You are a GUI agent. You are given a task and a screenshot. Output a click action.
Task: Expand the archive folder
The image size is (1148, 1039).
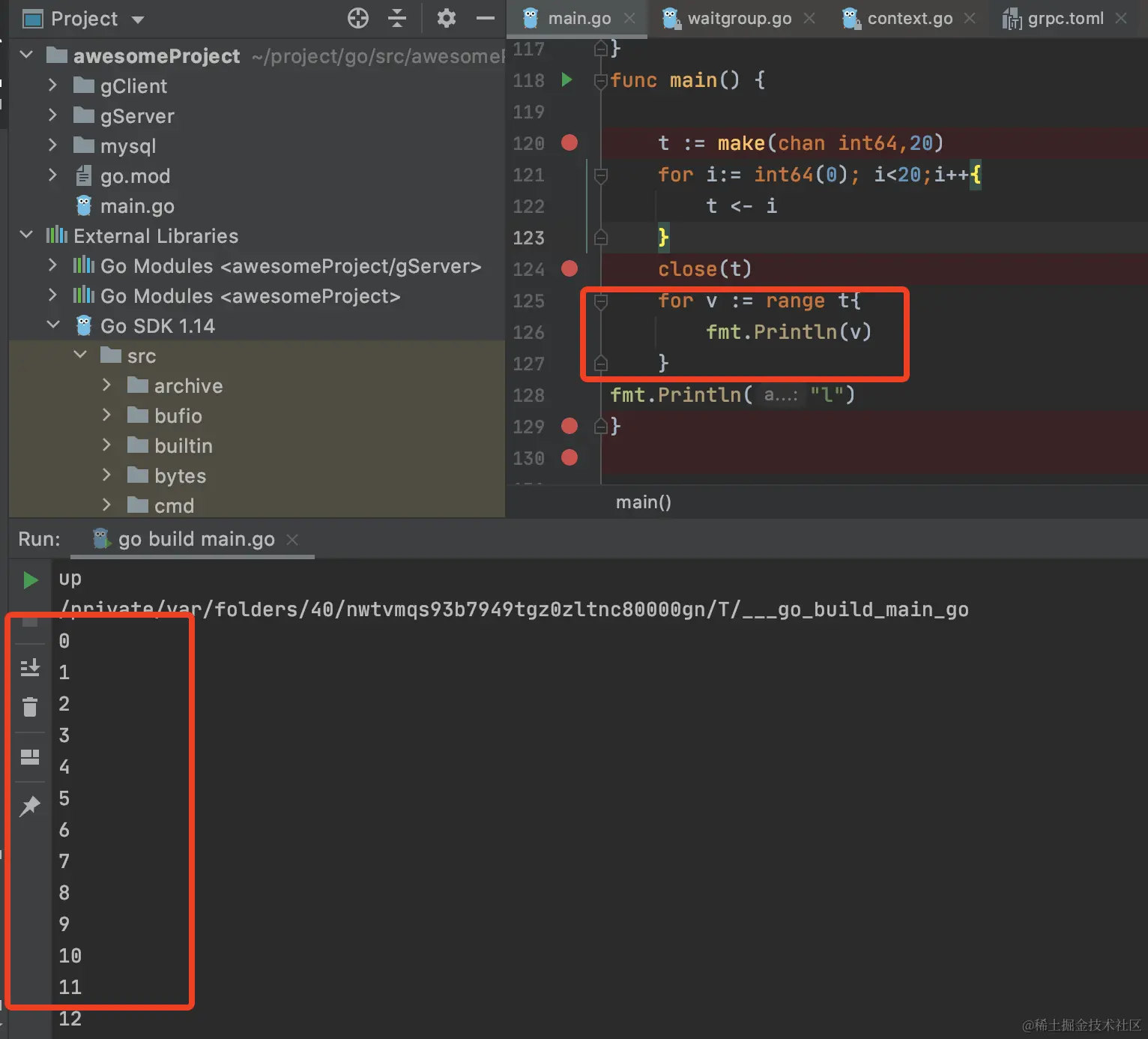coord(106,385)
